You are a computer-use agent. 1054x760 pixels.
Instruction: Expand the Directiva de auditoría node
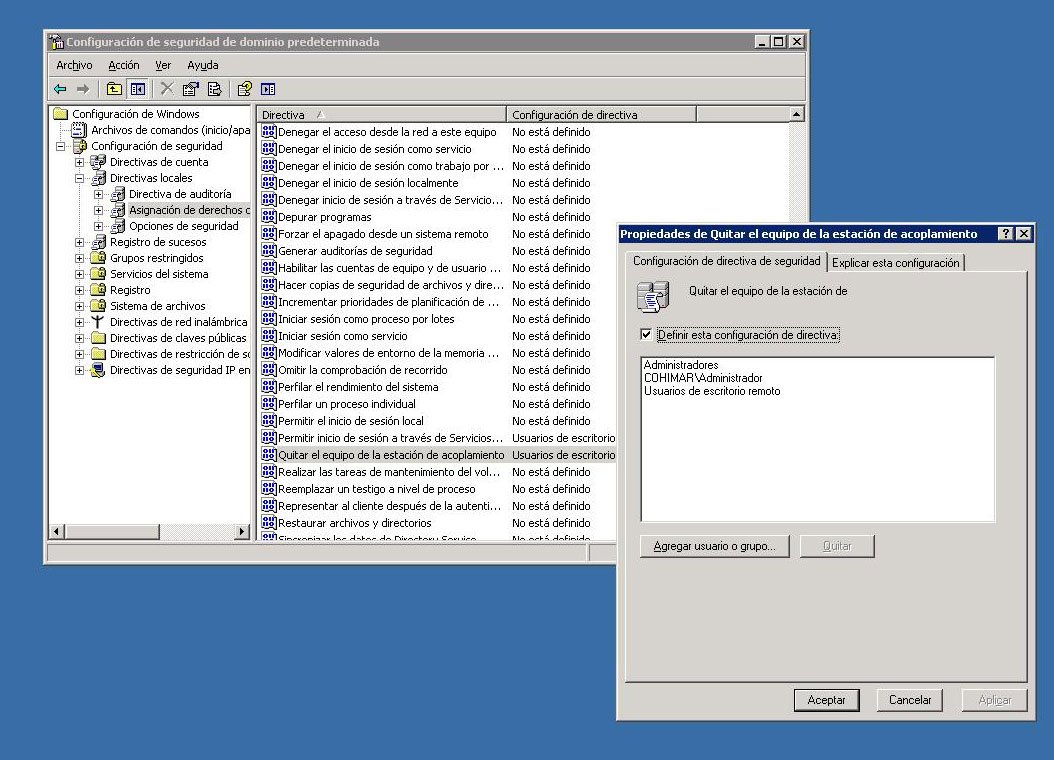98,194
